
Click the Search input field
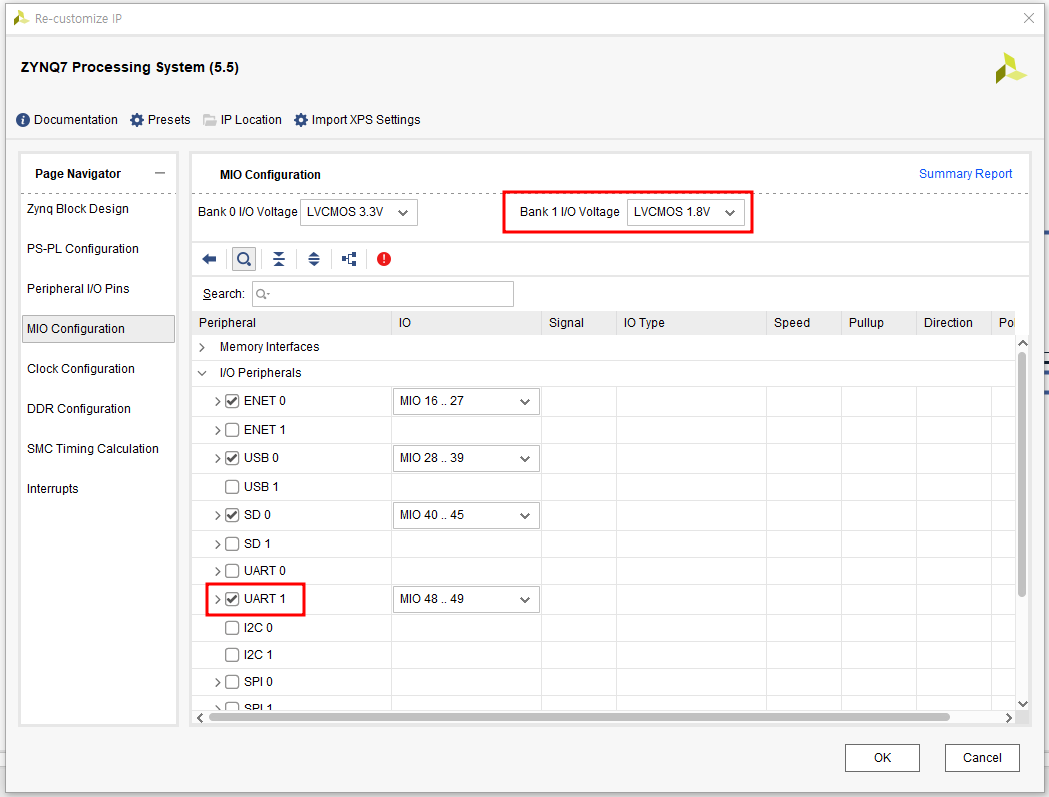383,294
